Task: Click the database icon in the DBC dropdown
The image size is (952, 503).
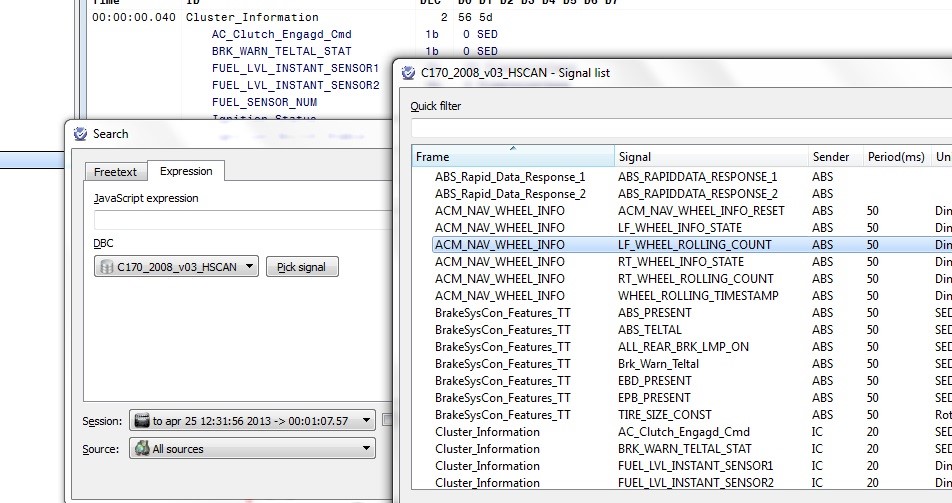Action: pyautogui.click(x=107, y=267)
